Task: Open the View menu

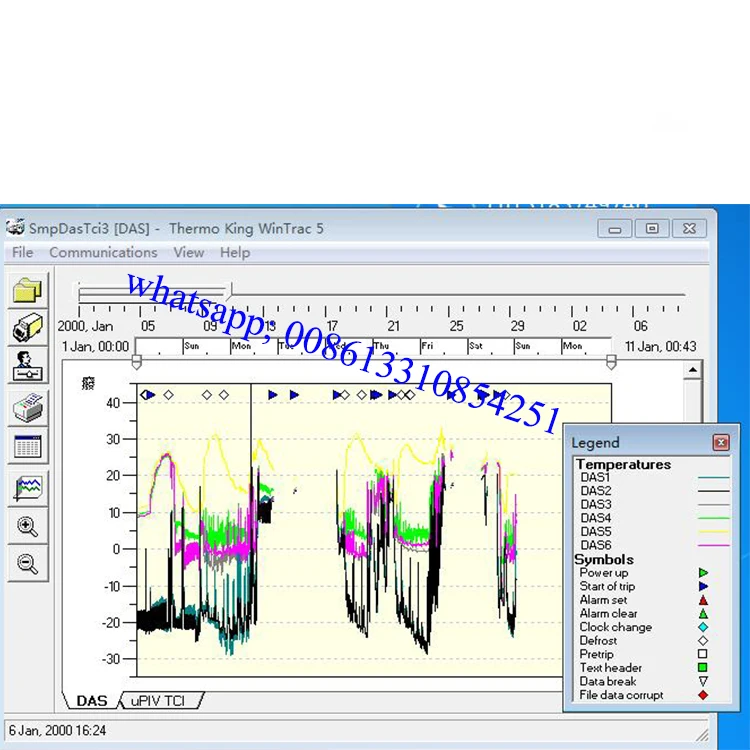Action: [x=188, y=253]
